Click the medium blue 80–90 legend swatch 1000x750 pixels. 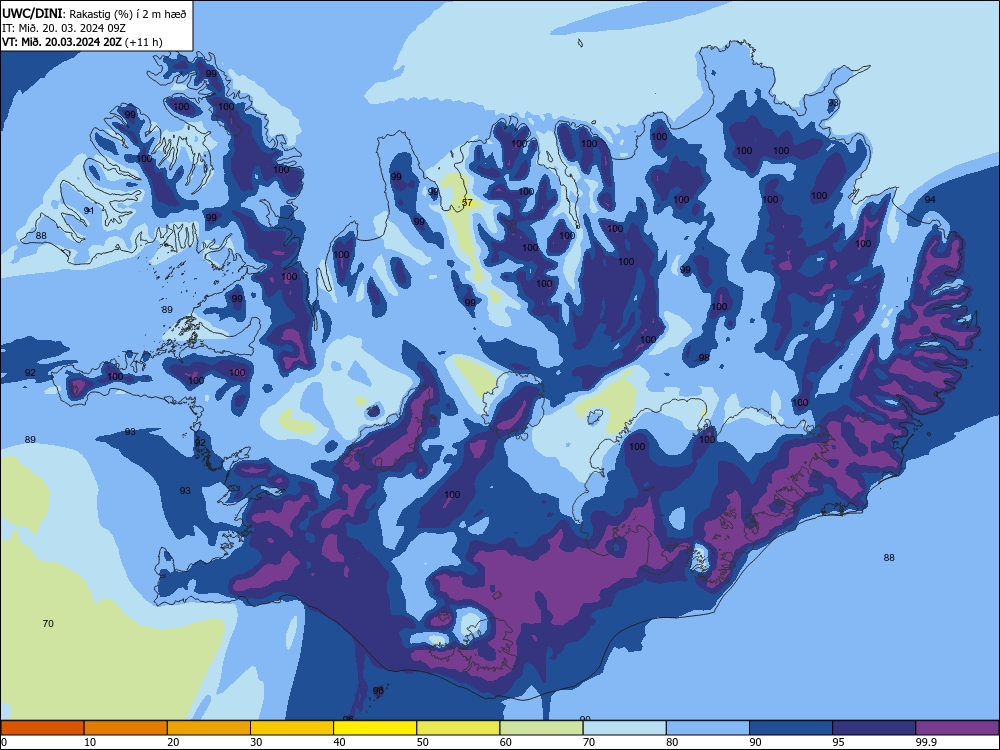coord(708,728)
